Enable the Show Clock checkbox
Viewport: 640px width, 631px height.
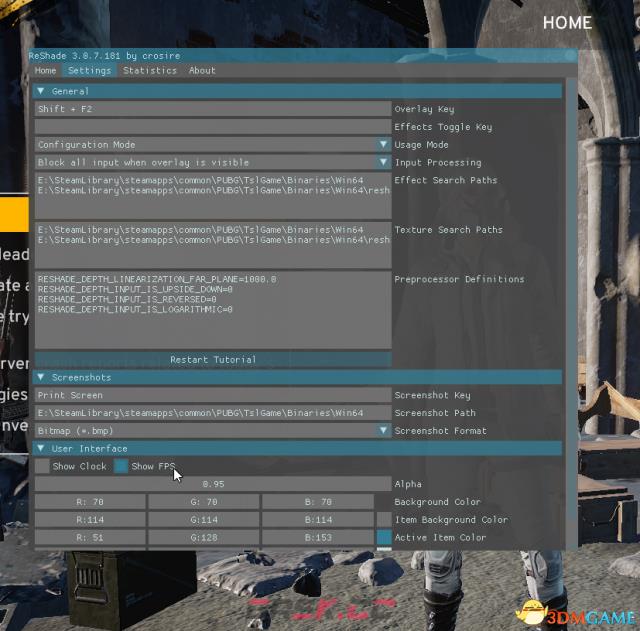pos(42,466)
